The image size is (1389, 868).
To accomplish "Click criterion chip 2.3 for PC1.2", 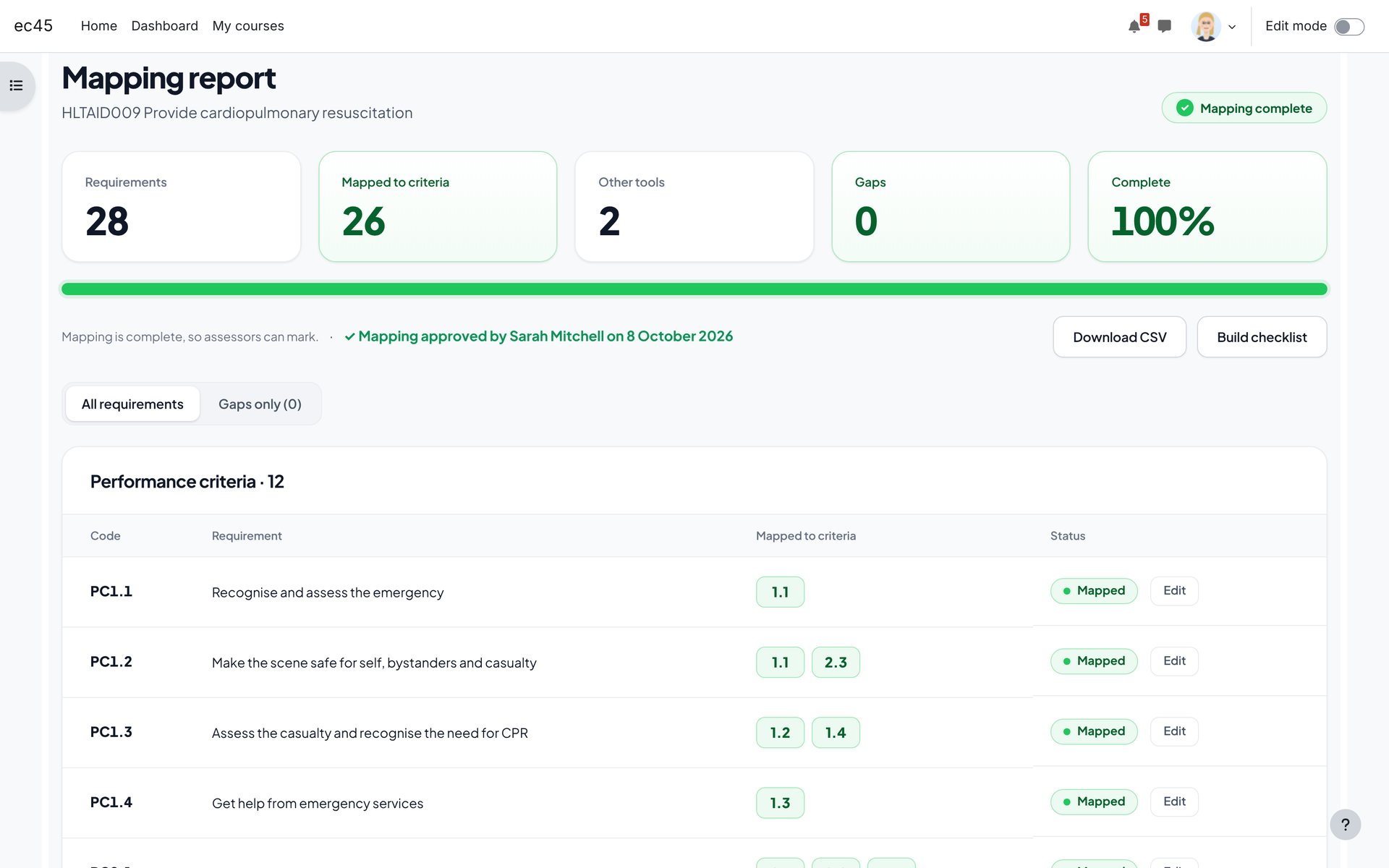I will (x=836, y=662).
